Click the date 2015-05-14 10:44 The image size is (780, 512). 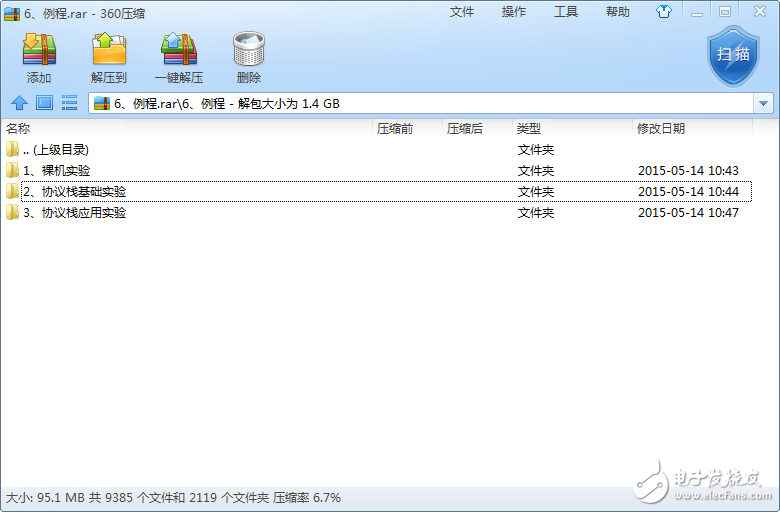[688, 192]
